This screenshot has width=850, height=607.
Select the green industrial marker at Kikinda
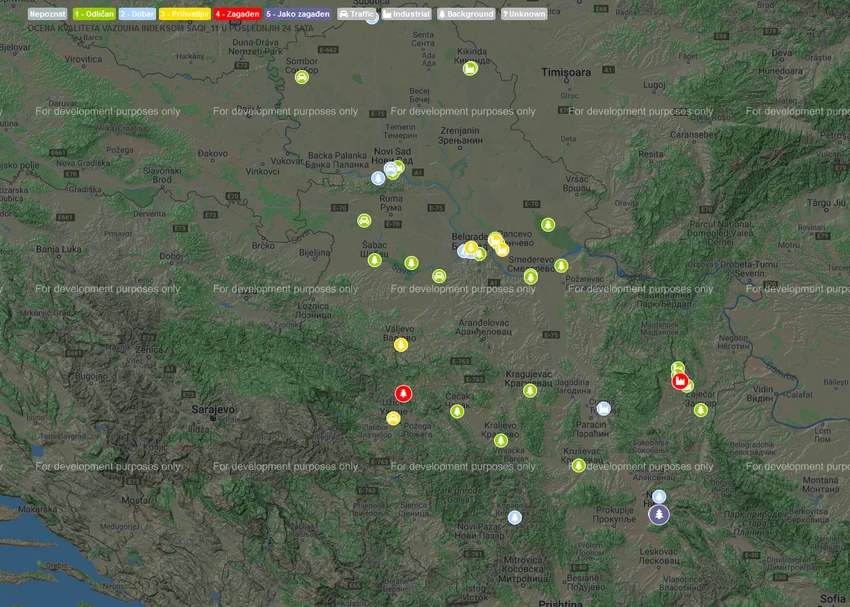[x=470, y=69]
